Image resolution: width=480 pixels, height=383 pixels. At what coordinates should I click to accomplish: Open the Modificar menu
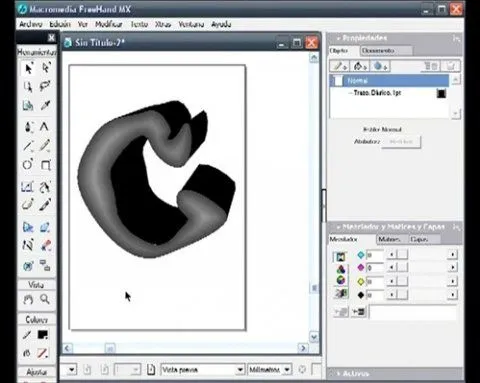pyautogui.click(x=109, y=24)
